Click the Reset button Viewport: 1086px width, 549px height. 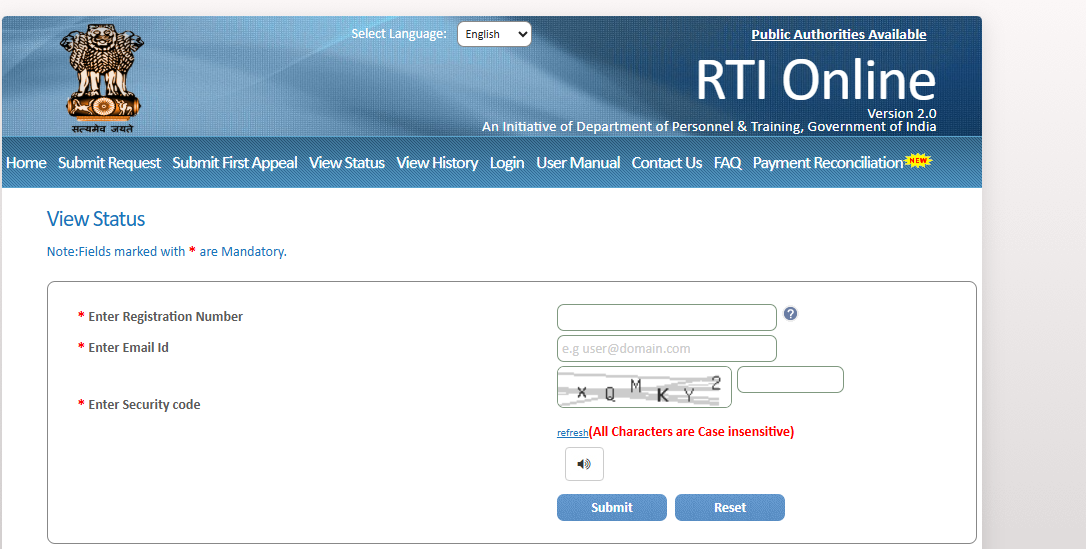(x=730, y=507)
